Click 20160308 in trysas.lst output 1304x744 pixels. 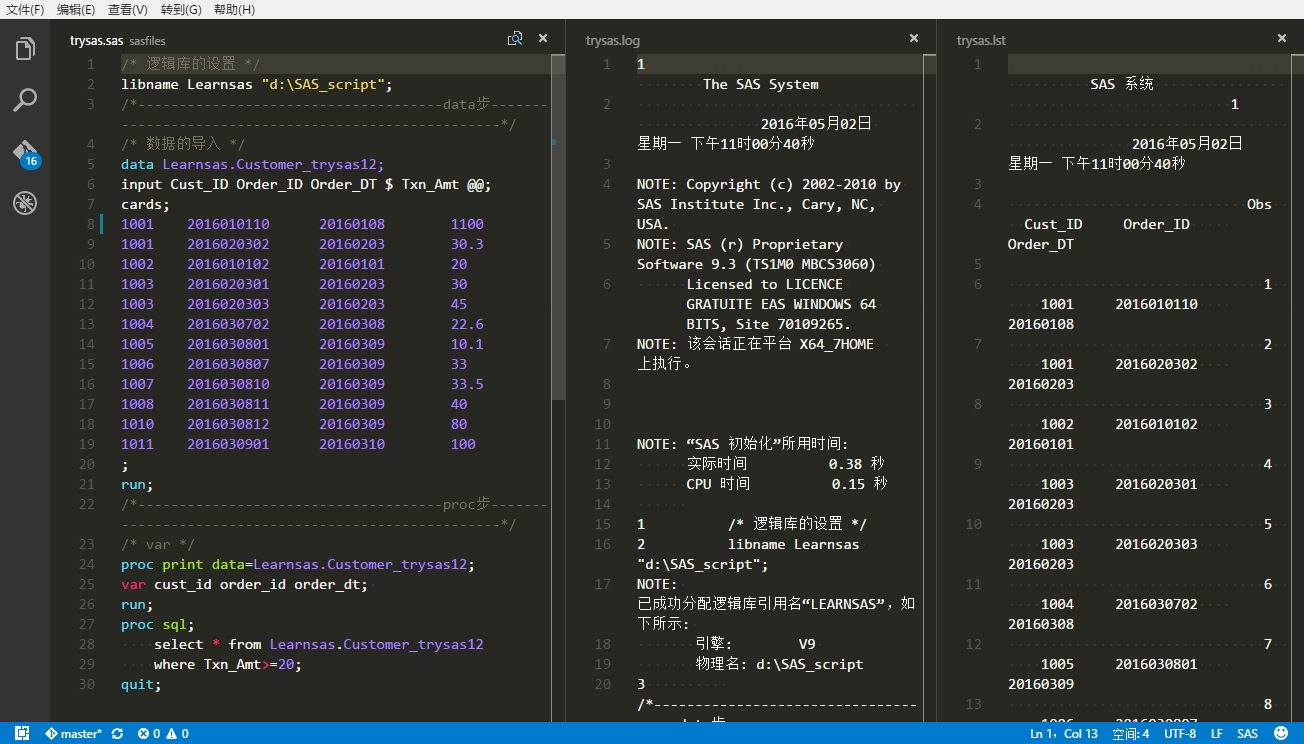(1041, 624)
